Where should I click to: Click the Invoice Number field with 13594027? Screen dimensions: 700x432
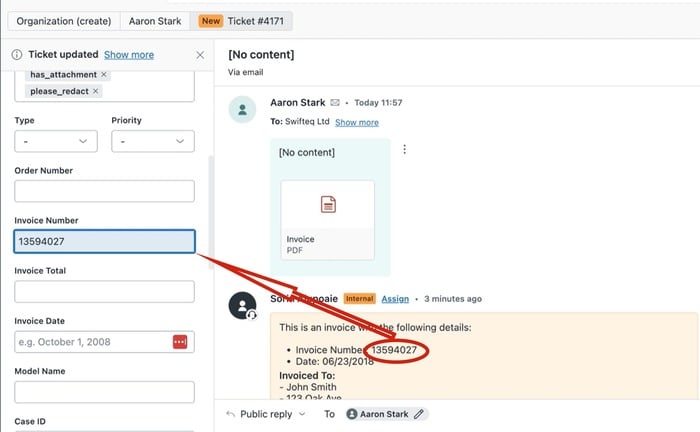click(x=104, y=241)
